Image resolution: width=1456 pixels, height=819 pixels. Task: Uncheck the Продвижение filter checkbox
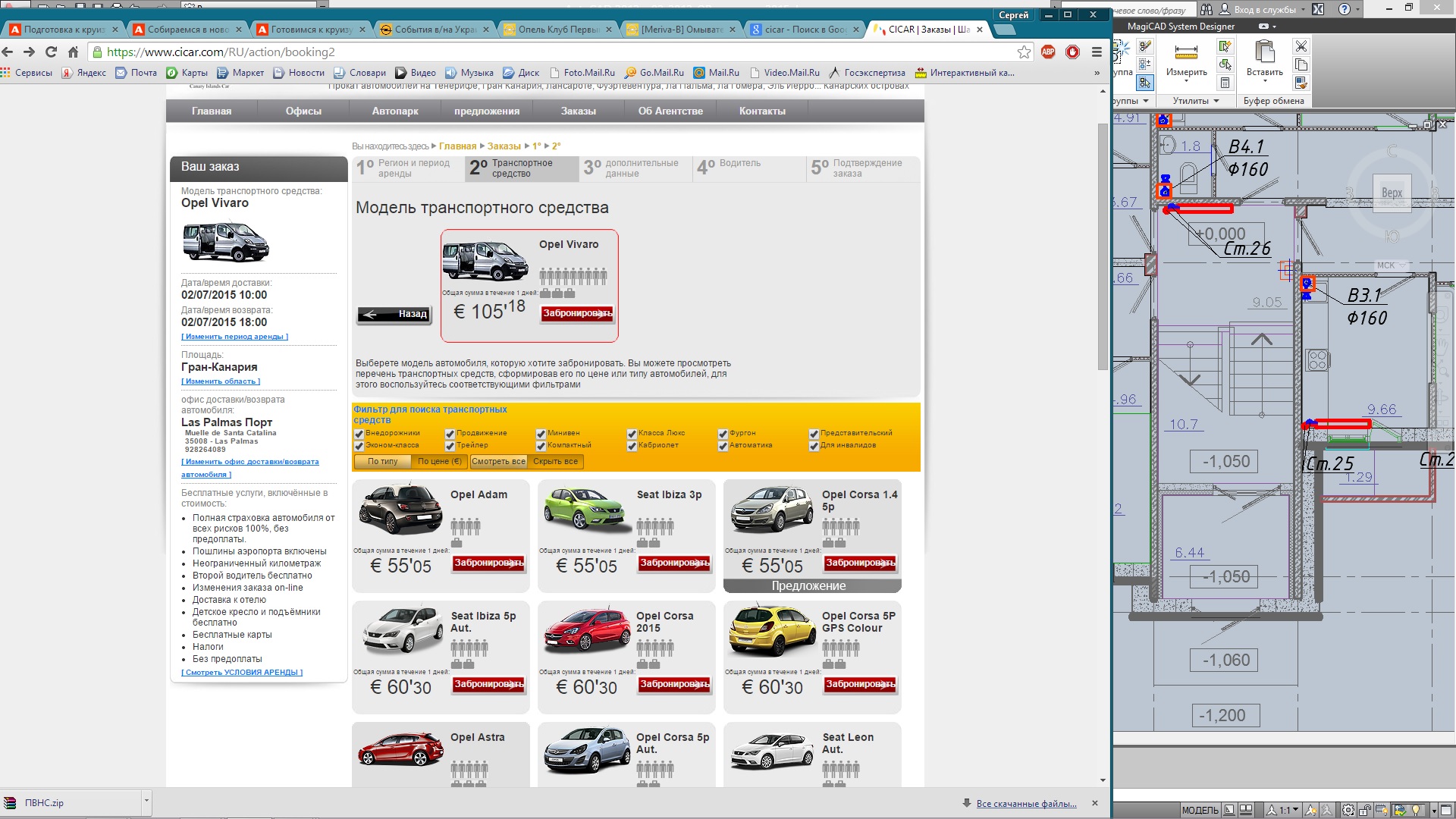pos(450,434)
